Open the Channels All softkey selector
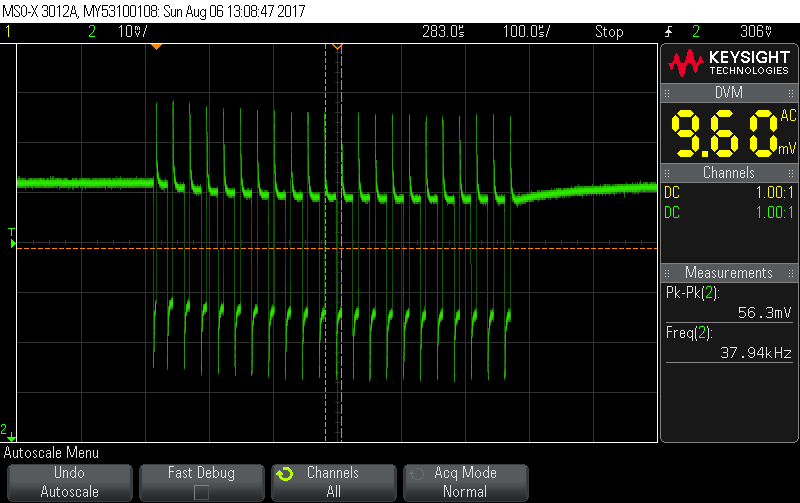 tap(332, 482)
